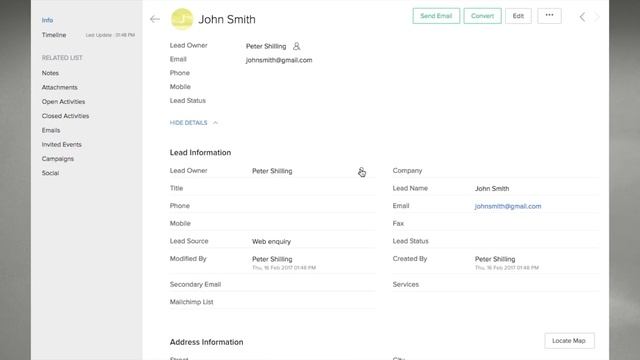640x360 pixels.
Task: Click the John Smith lead name value
Action: pos(492,189)
